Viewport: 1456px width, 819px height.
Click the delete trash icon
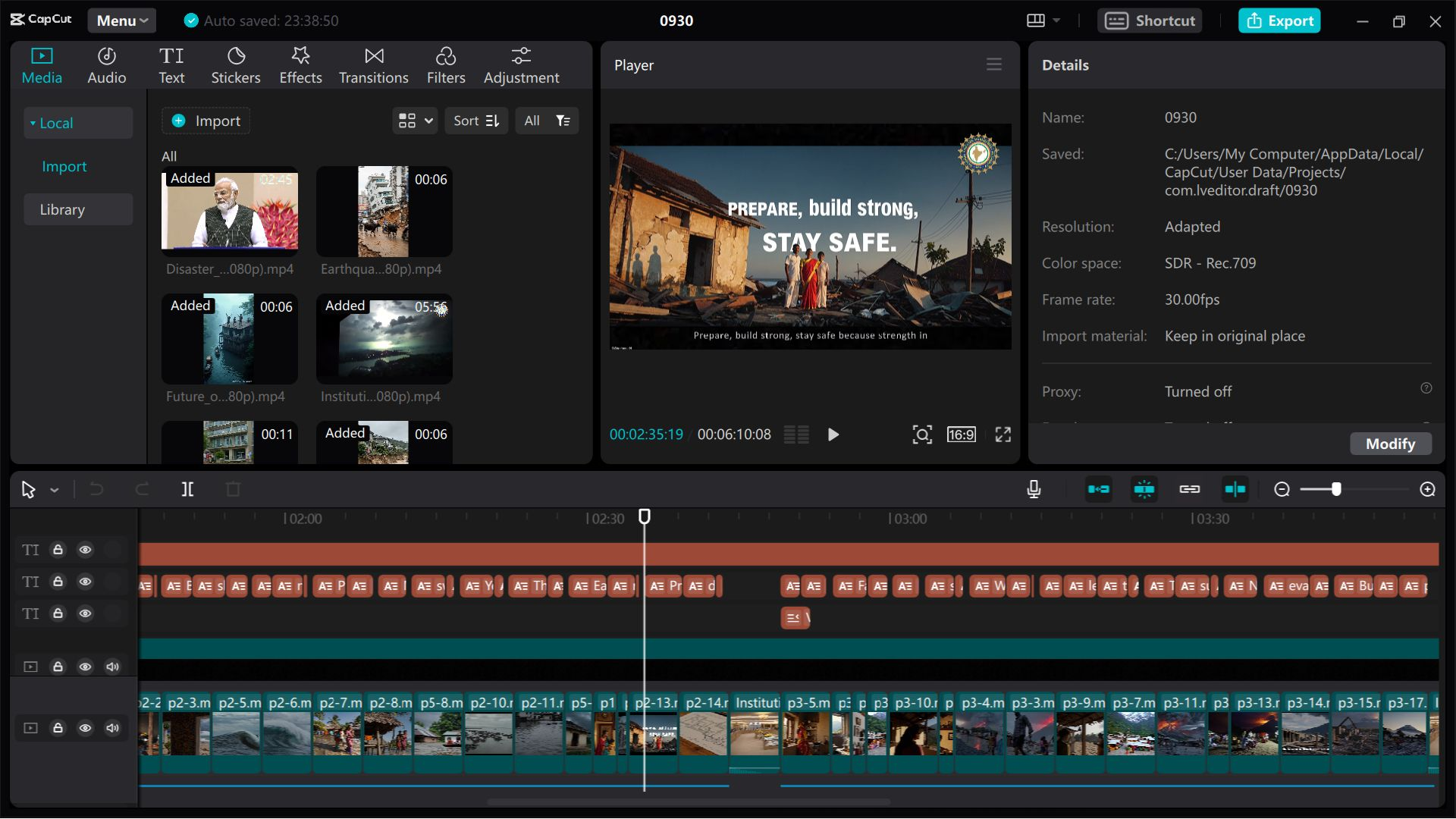[x=233, y=489]
